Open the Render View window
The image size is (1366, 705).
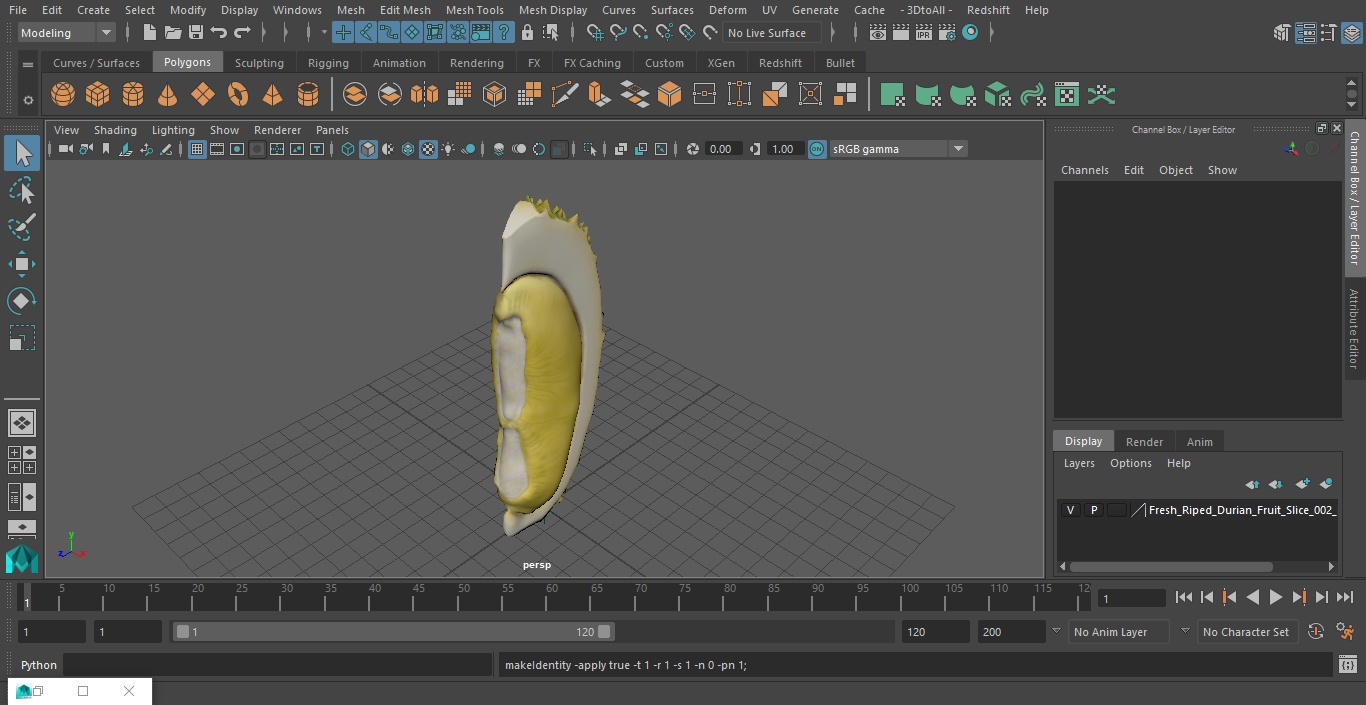(x=877, y=33)
